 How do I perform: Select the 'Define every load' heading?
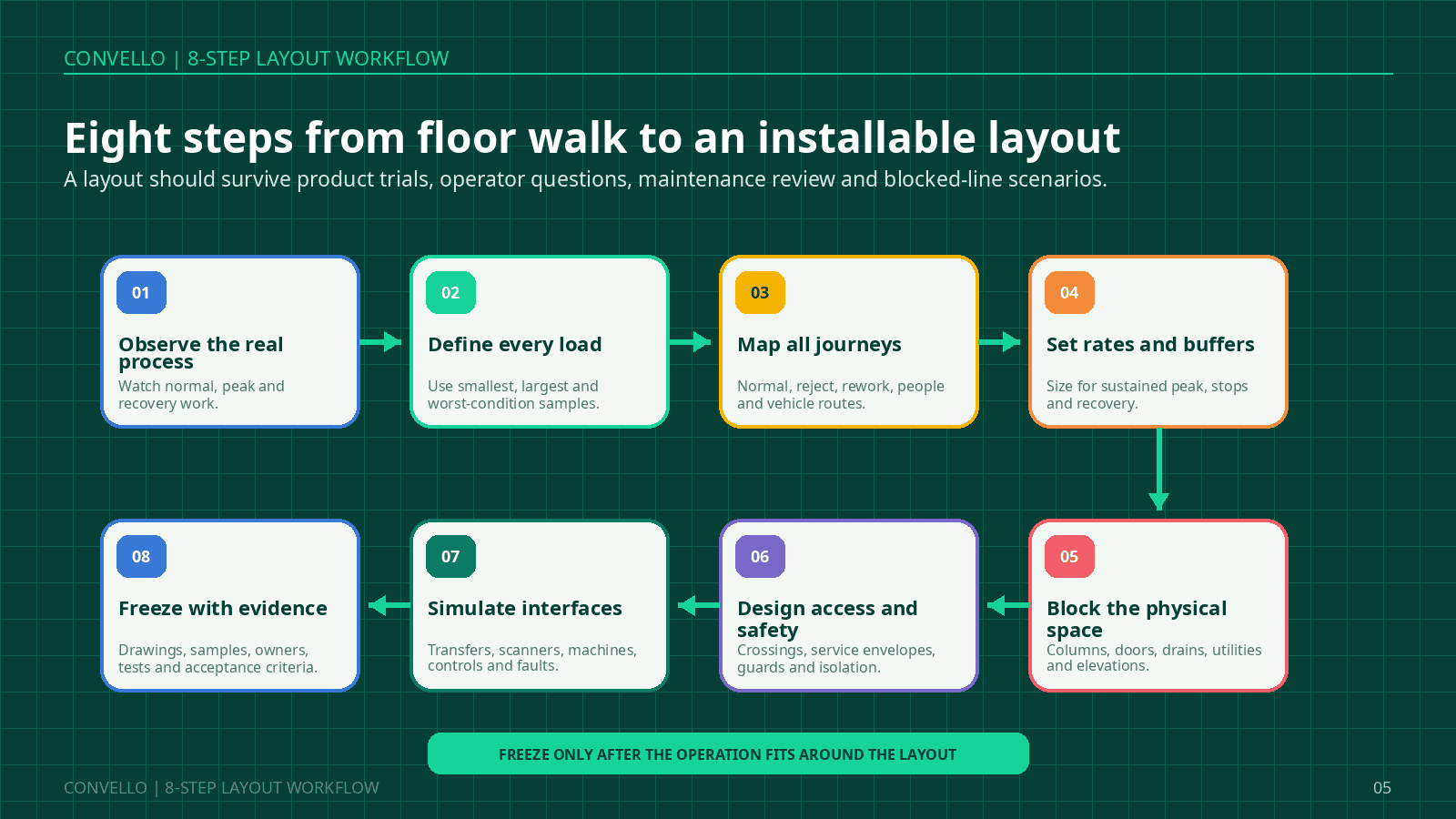coord(515,345)
